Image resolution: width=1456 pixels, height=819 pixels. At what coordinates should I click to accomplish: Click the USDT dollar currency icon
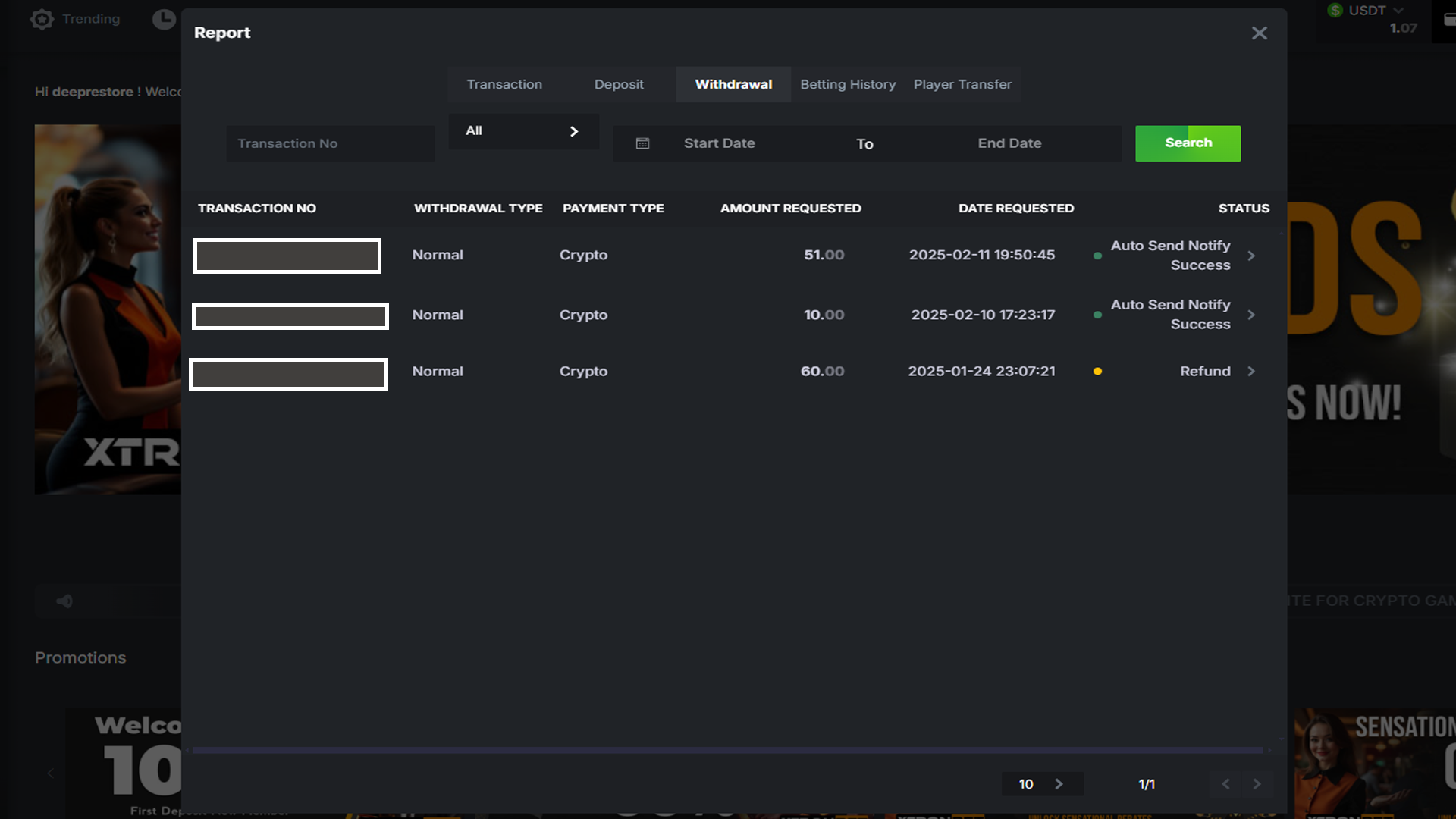click(1335, 11)
